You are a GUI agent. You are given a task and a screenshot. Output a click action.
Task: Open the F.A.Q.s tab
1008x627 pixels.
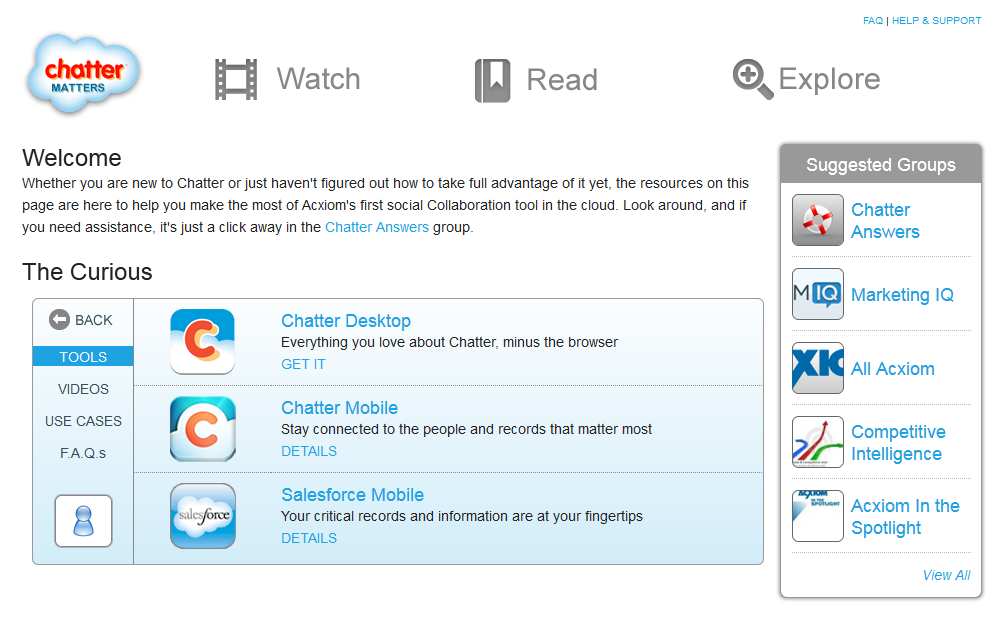tap(83, 453)
